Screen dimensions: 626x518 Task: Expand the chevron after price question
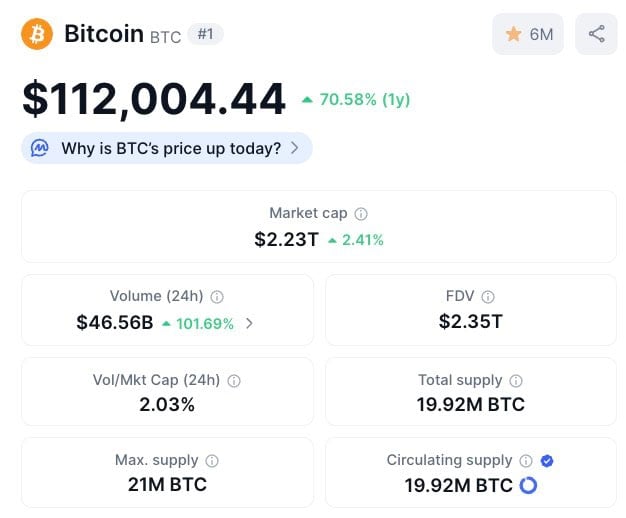tap(295, 148)
